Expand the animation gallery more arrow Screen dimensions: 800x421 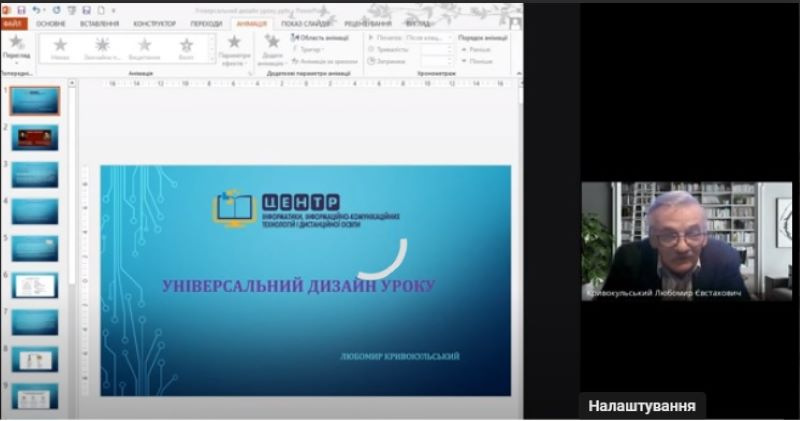(x=212, y=60)
